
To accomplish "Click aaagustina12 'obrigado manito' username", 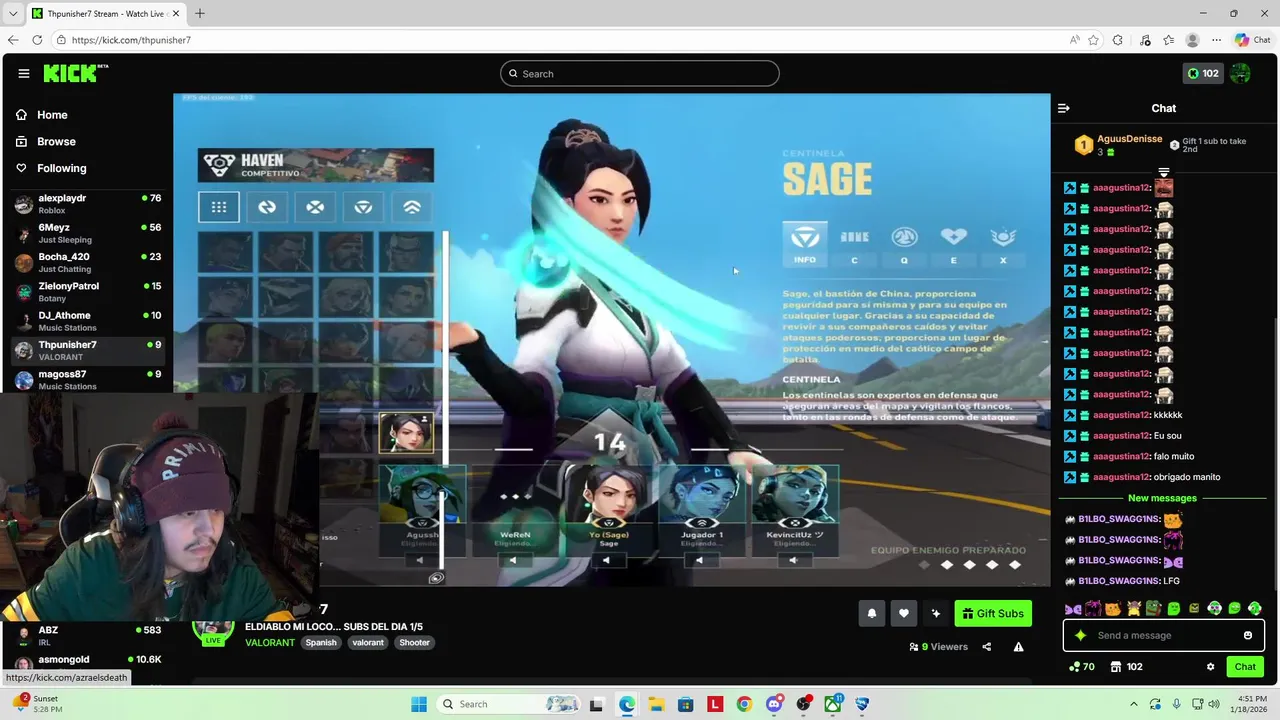I will [x=1120, y=477].
